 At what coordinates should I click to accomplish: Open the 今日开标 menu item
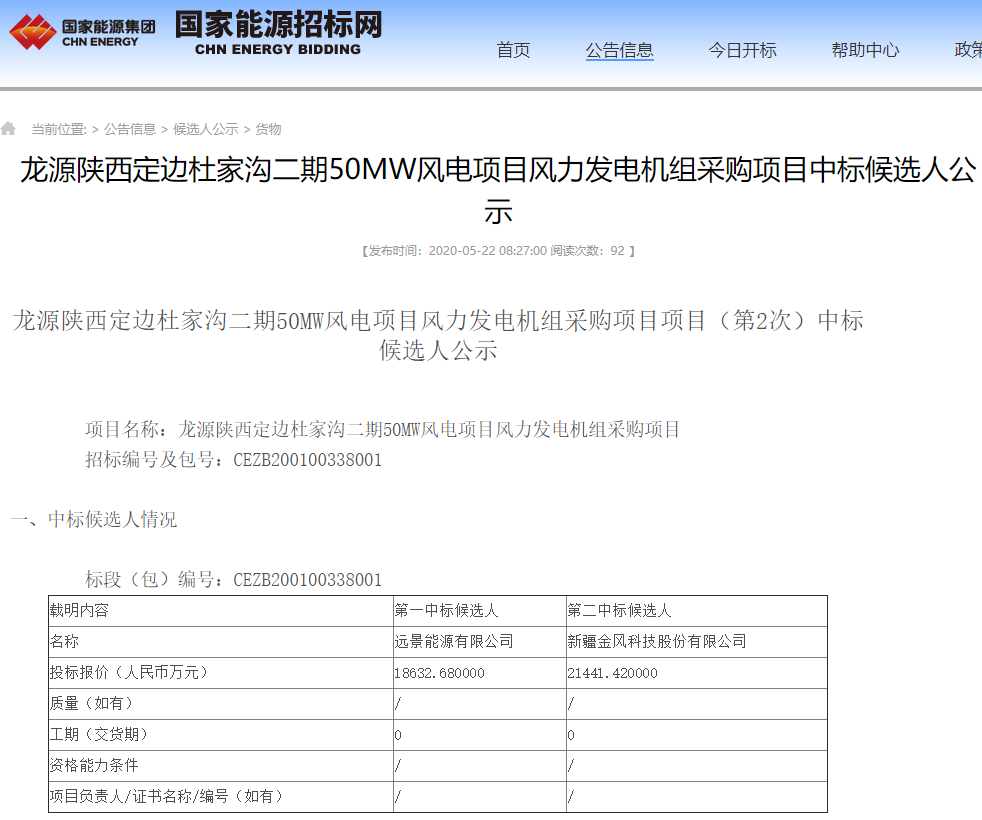[x=742, y=50]
